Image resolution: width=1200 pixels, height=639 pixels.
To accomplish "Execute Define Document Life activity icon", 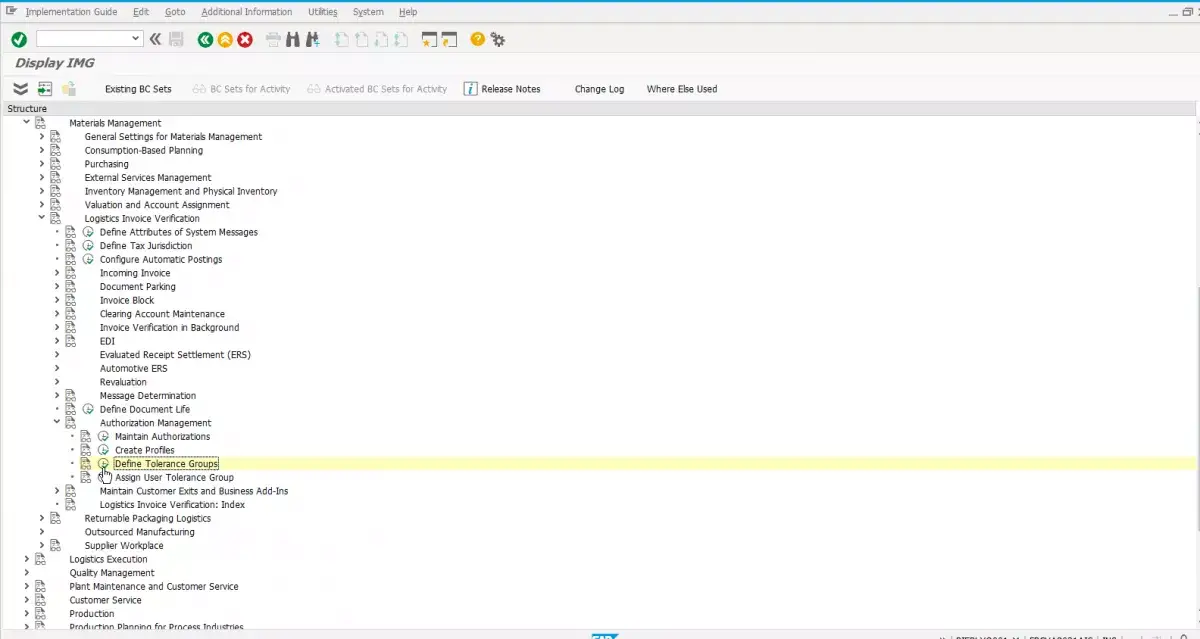I will pos(88,409).
